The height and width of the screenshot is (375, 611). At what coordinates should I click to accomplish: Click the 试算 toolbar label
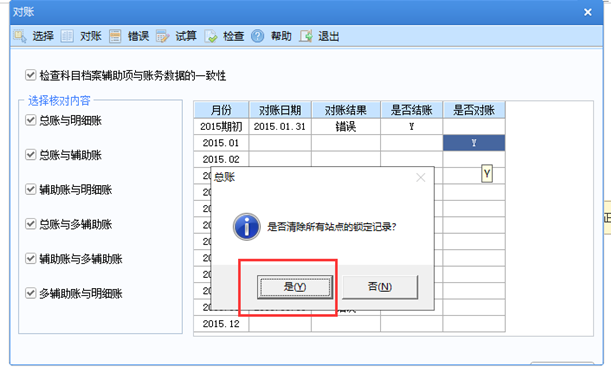point(186,36)
